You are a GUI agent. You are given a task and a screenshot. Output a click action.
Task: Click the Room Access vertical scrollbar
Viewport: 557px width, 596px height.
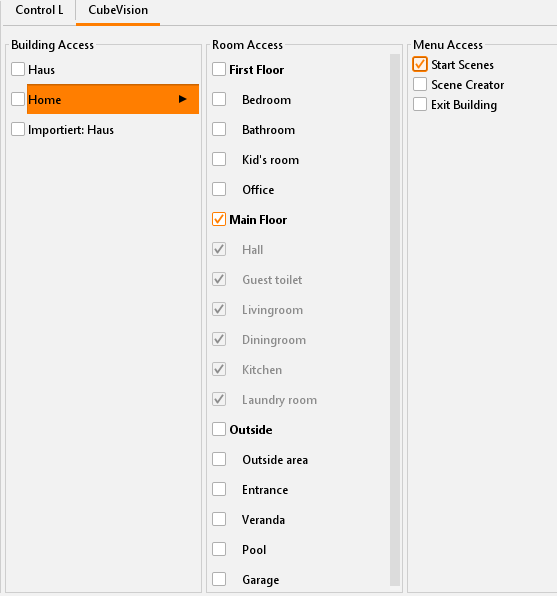[x=395, y=319]
